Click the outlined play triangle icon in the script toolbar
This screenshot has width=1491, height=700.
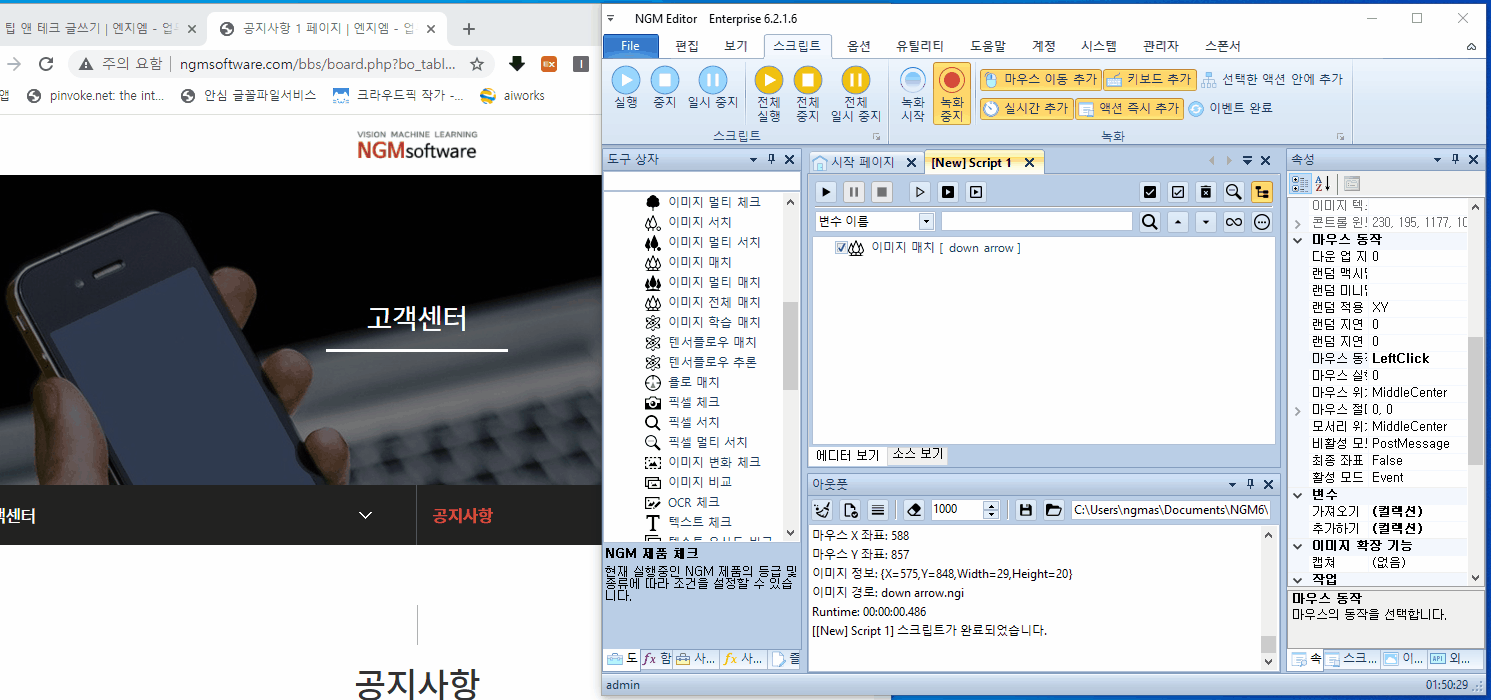[x=921, y=192]
